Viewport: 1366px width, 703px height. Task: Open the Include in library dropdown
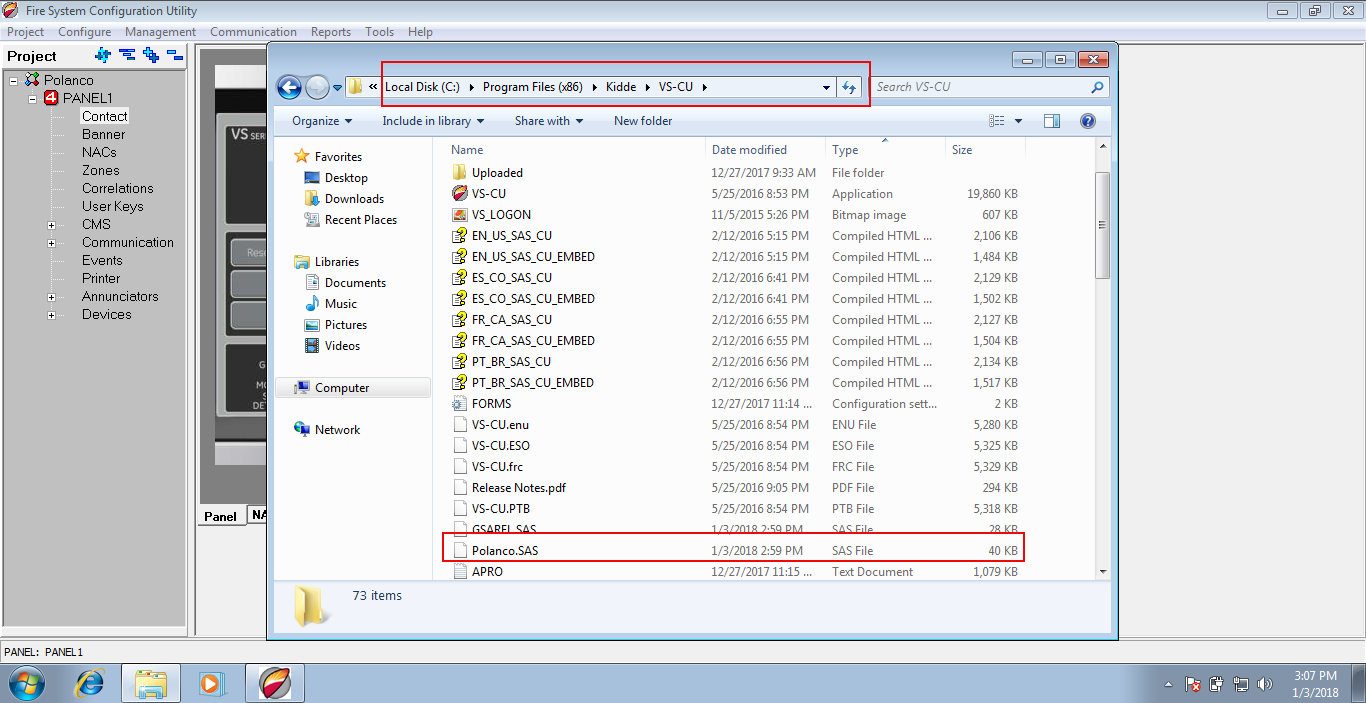coord(432,121)
